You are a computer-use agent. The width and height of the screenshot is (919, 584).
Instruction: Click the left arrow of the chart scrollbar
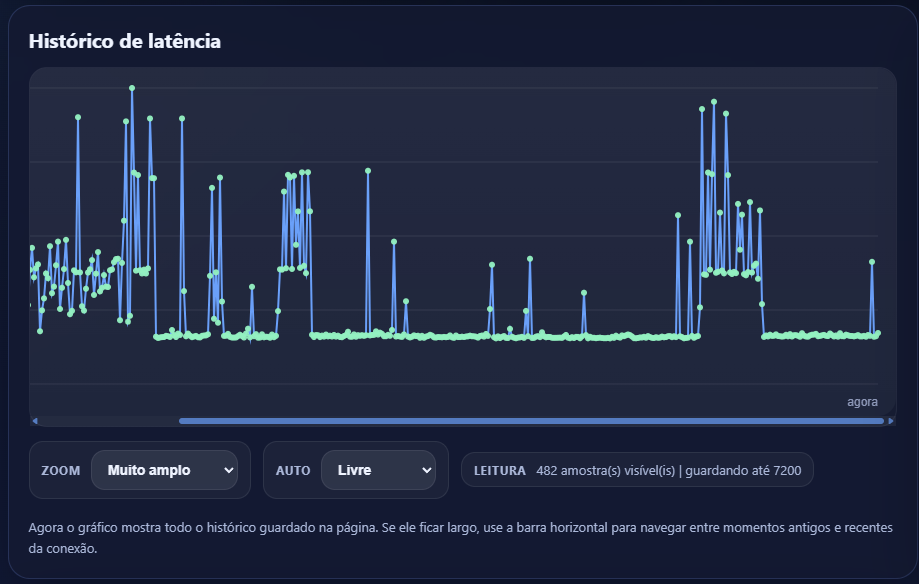point(34,421)
